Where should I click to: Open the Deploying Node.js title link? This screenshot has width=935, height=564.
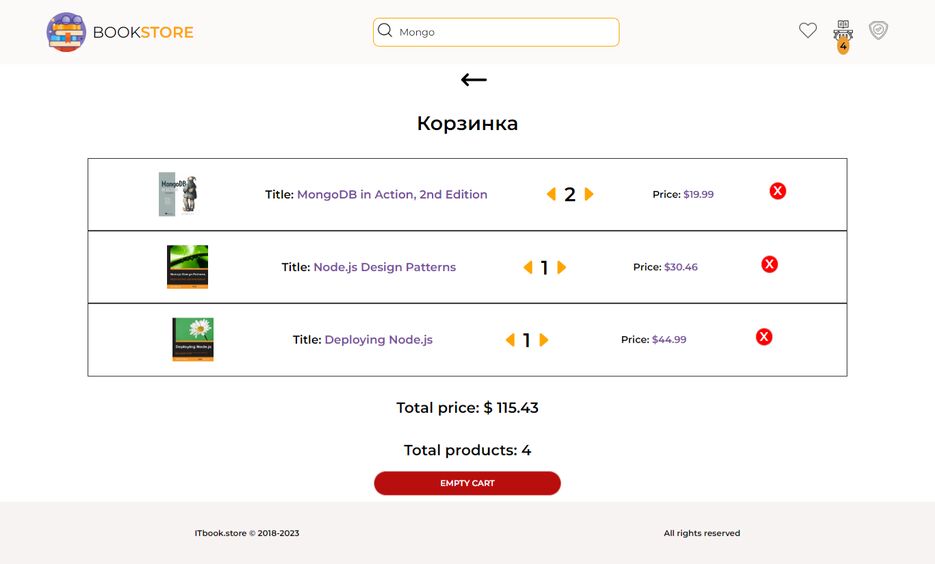(x=379, y=340)
